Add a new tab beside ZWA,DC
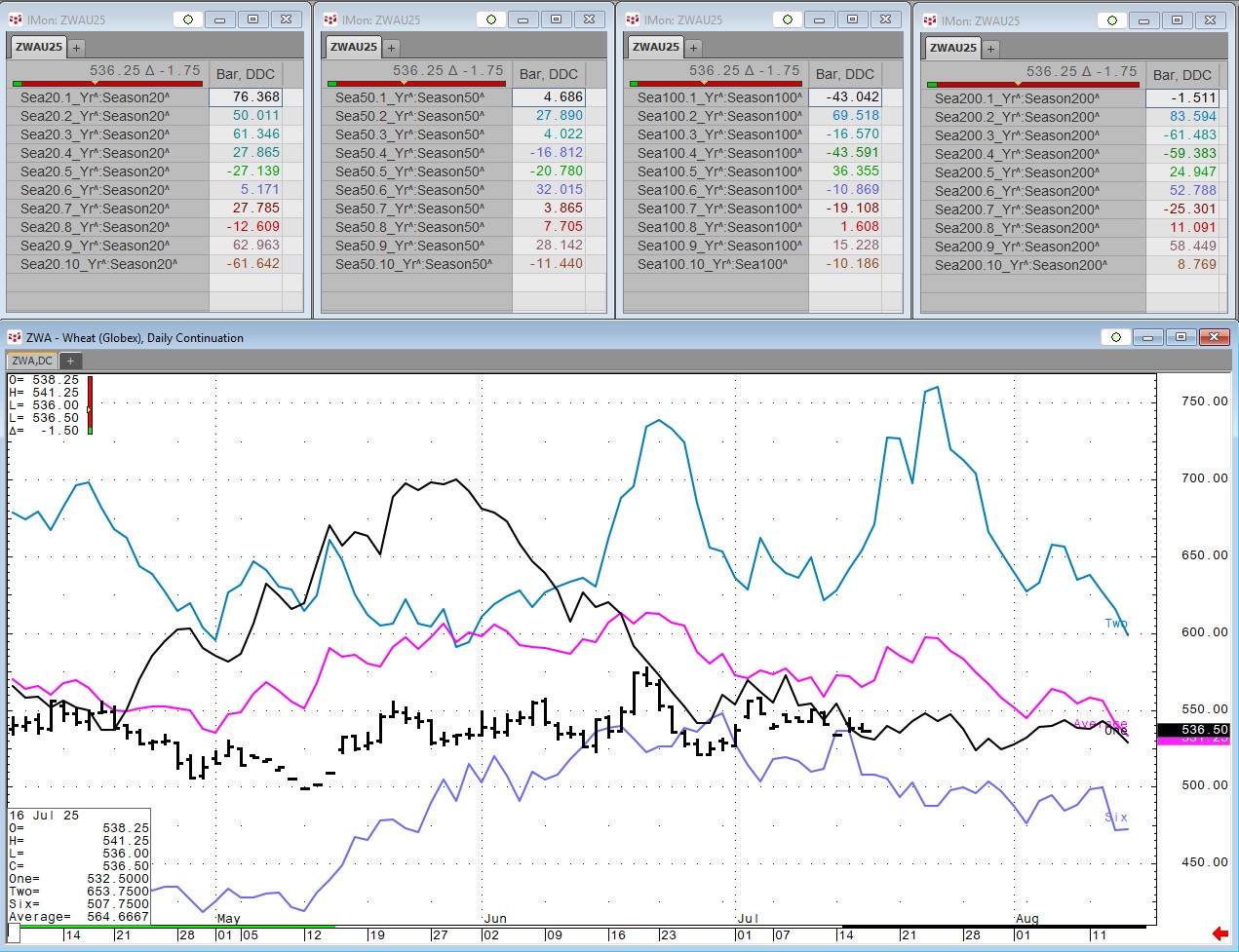Viewport: 1239px width, 952px height. [70, 361]
